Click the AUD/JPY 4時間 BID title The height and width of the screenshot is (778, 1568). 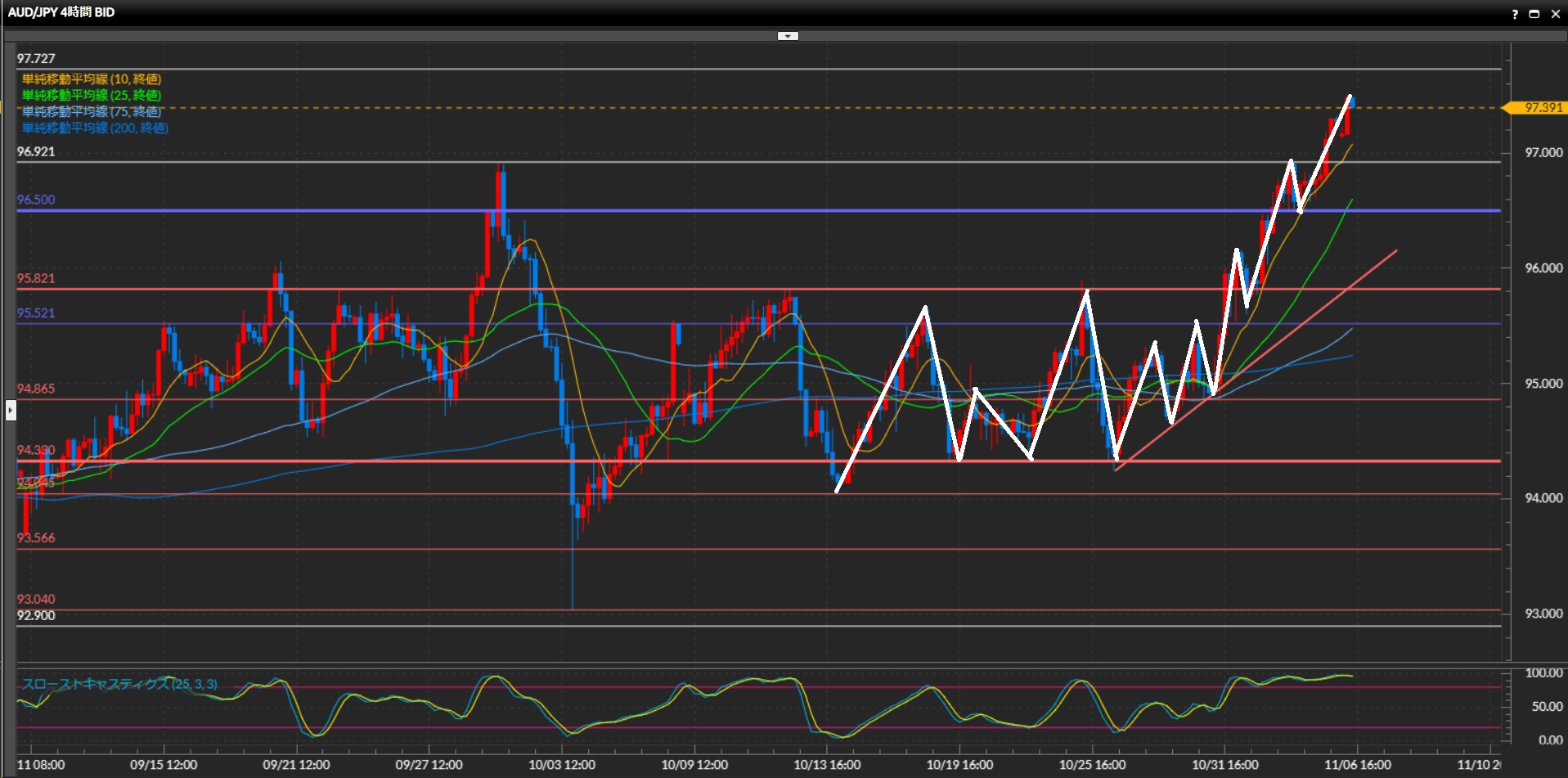61,12
